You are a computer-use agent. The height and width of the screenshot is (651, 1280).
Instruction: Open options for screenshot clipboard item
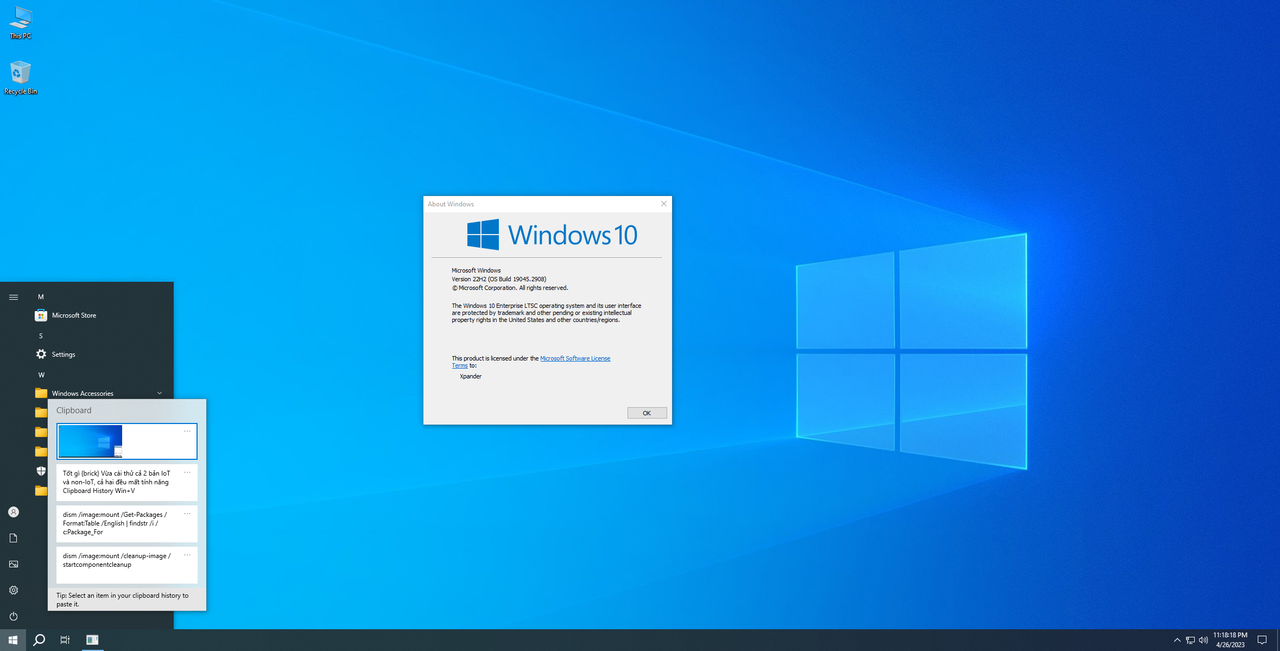tap(187, 431)
